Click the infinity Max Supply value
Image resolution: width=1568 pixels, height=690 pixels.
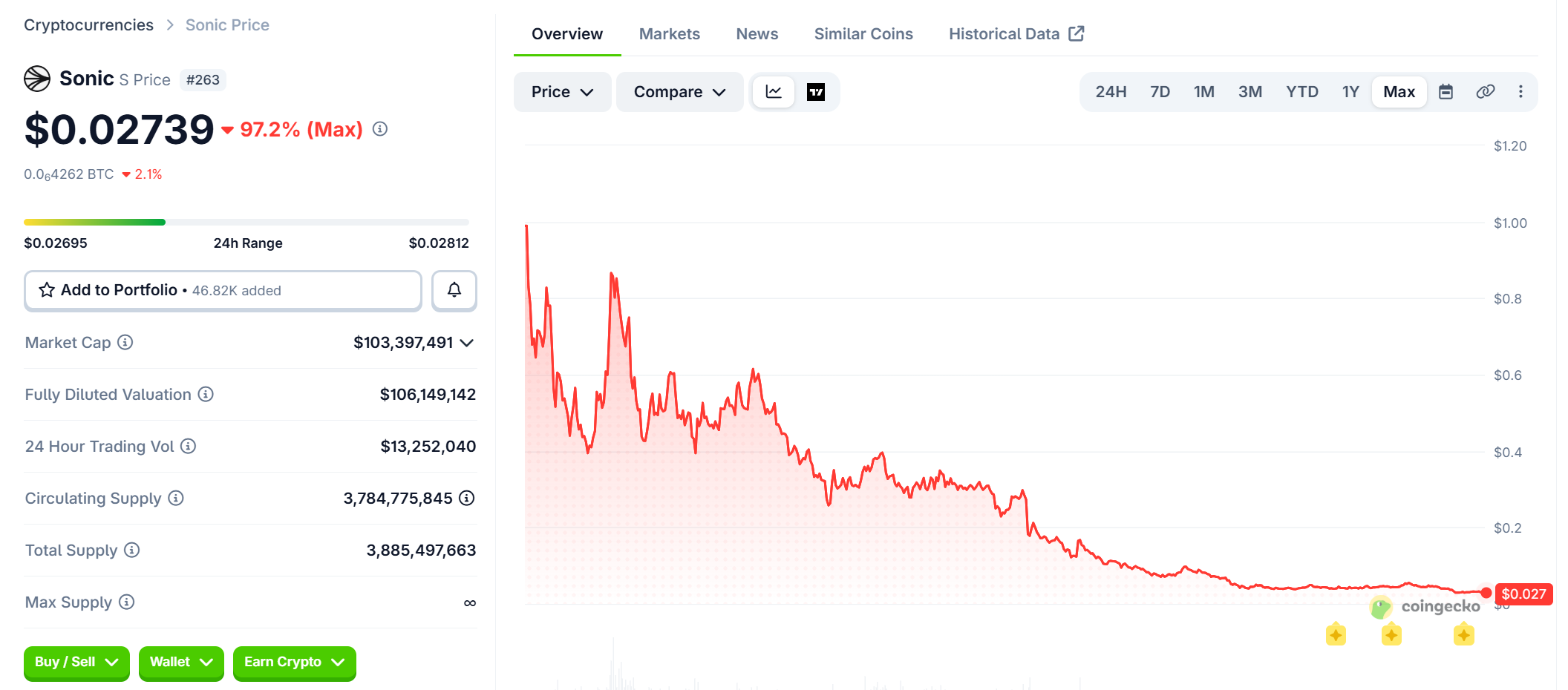[470, 602]
